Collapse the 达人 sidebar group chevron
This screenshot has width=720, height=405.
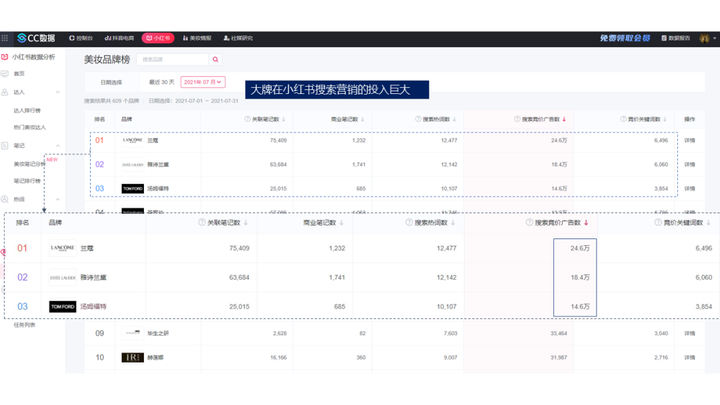click(58, 92)
